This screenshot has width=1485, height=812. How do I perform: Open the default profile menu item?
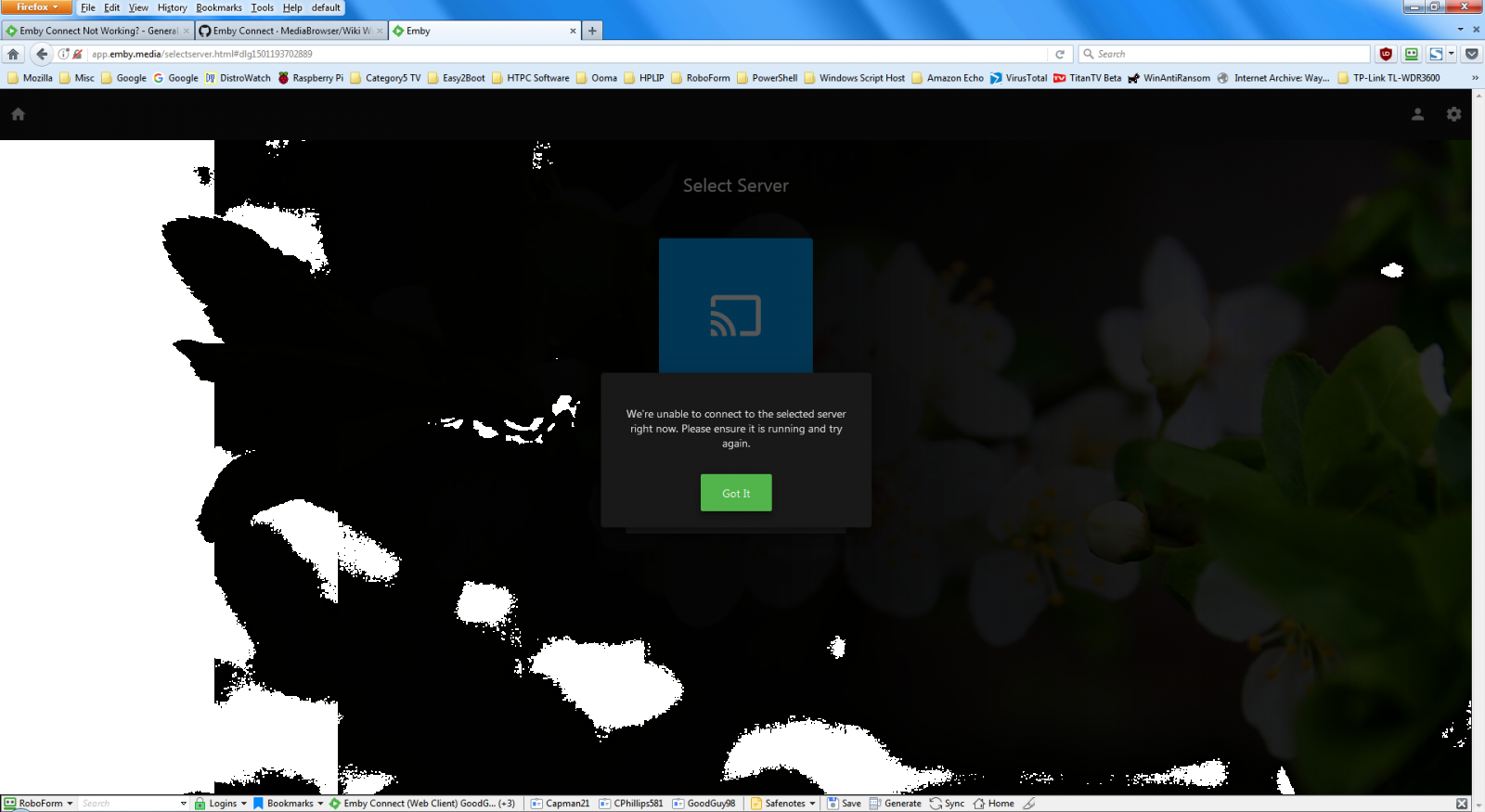(x=326, y=7)
